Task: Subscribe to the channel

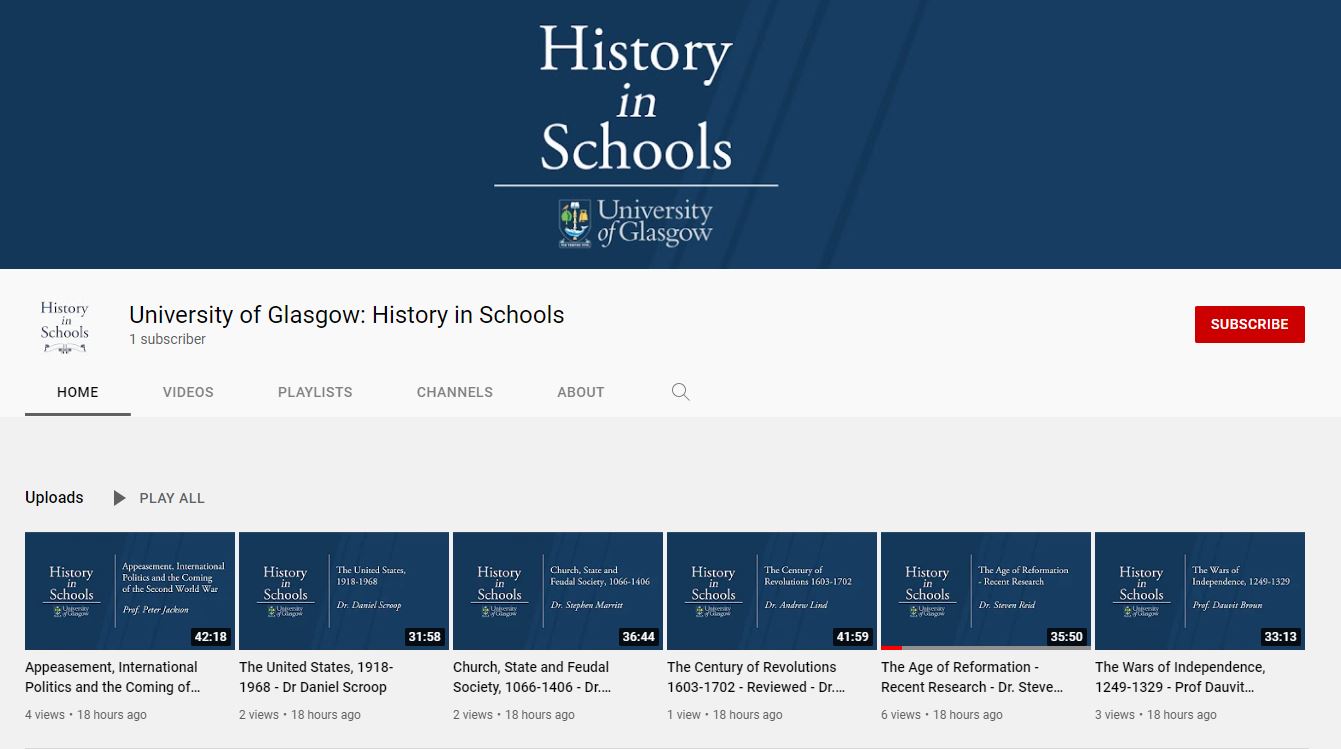Action: pyautogui.click(x=1249, y=324)
